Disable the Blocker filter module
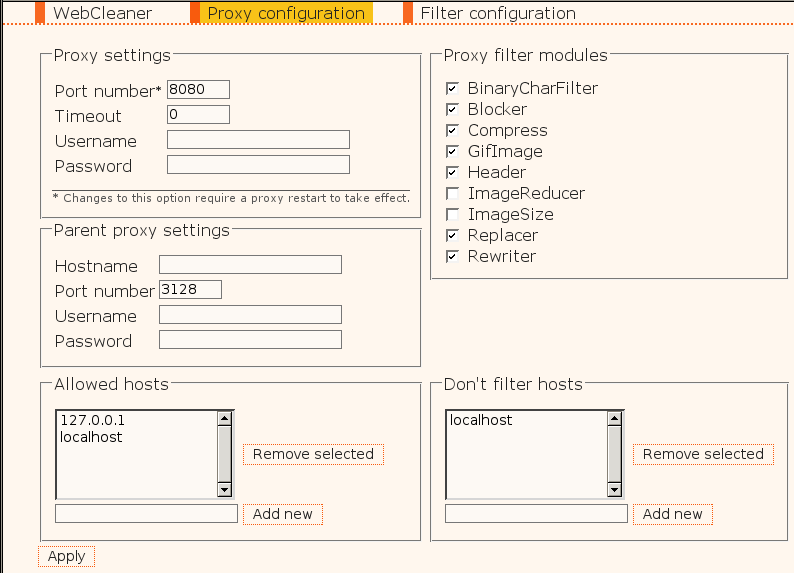The width and height of the screenshot is (794, 573). point(453,110)
